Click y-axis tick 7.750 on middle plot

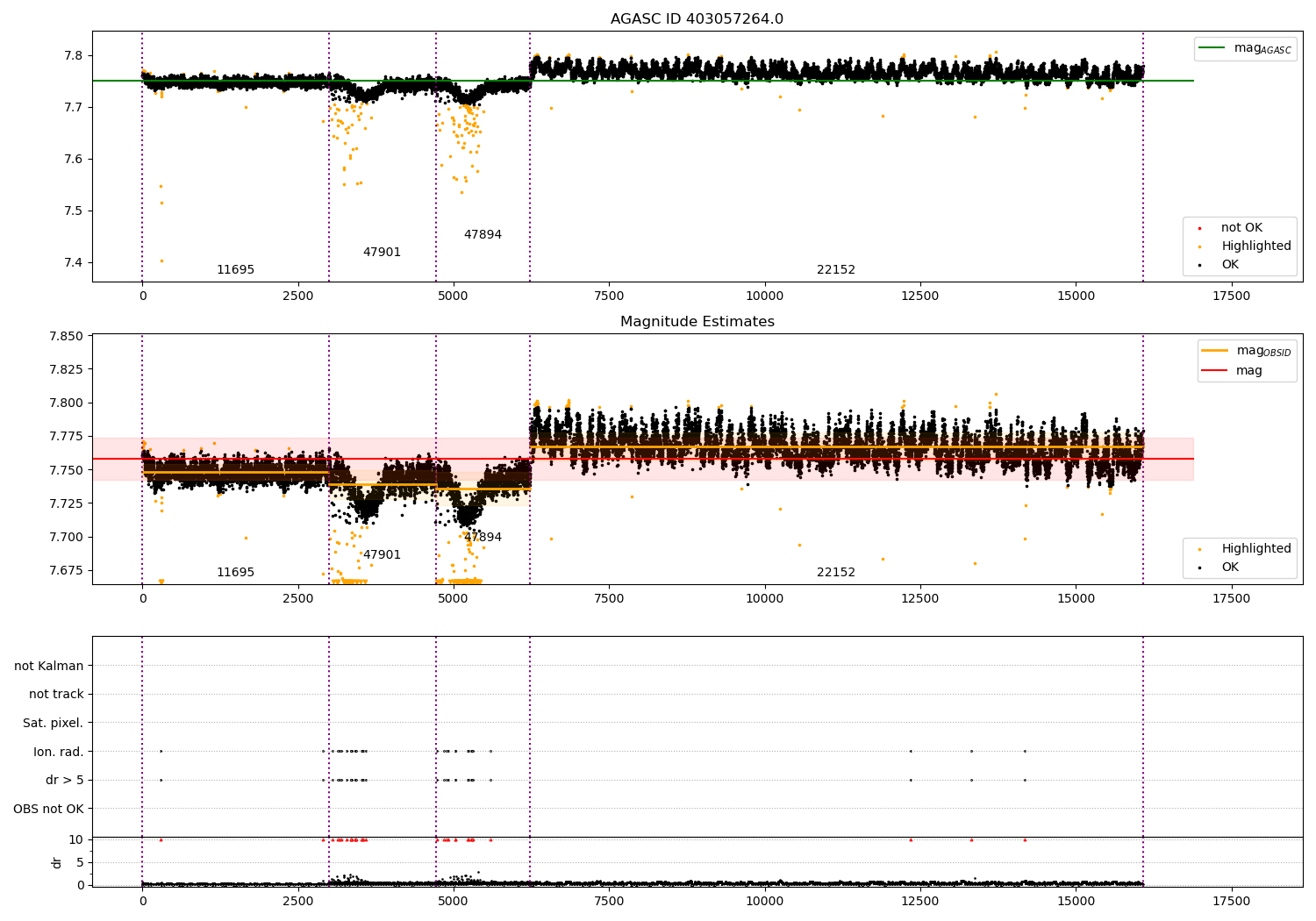click(66, 470)
